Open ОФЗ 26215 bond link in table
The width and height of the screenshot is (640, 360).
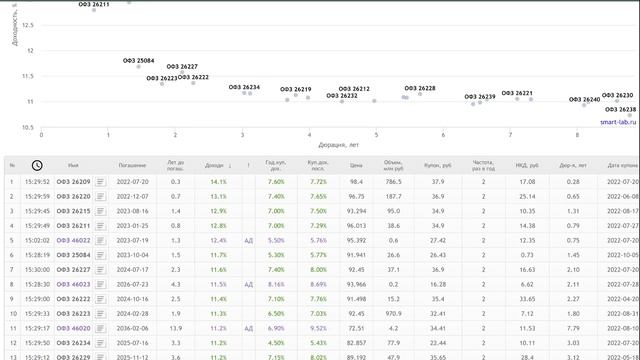click(73, 211)
